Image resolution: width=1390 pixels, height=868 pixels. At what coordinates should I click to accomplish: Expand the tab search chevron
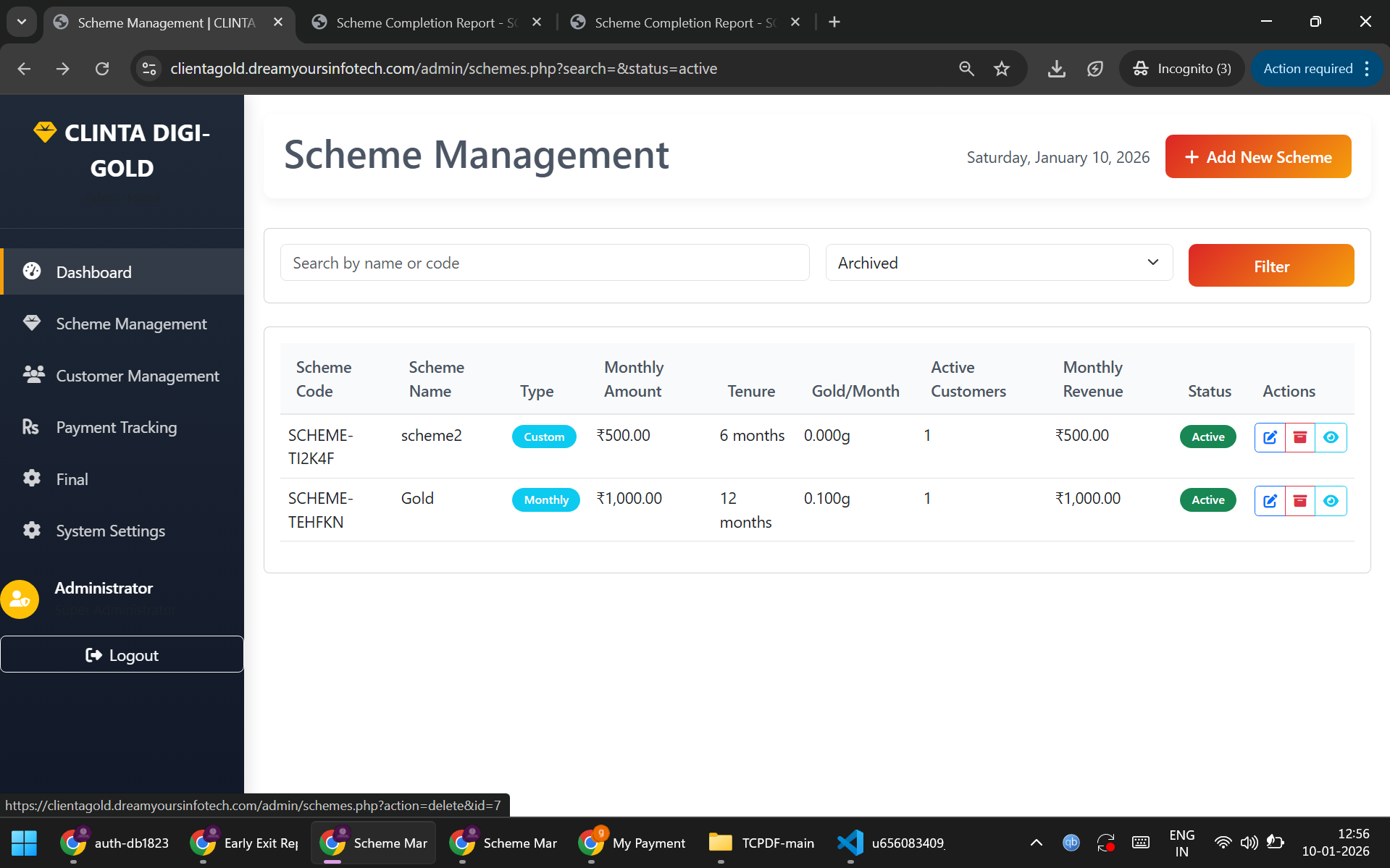tap(22, 22)
